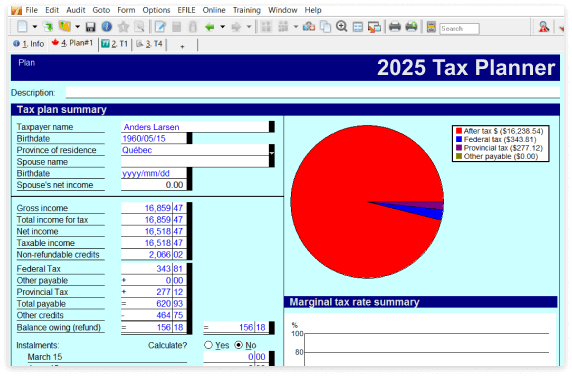Open the Window menu

coord(282,10)
